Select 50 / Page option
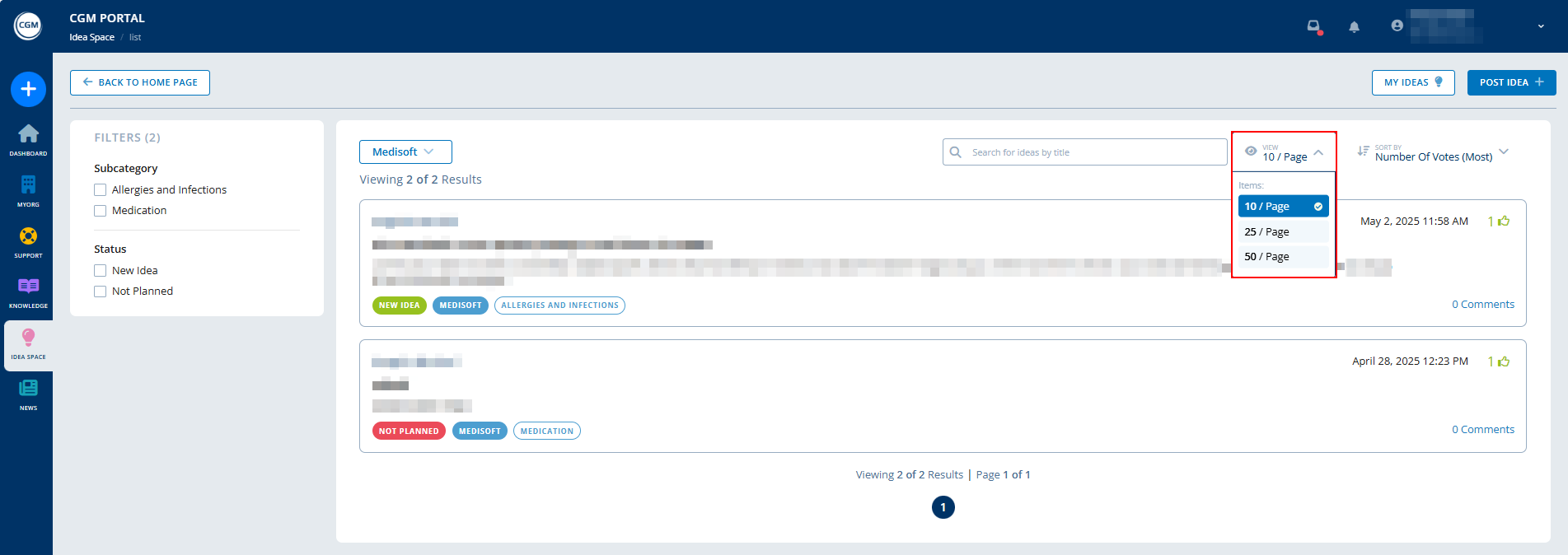Viewport: 1568px width, 555px height. tap(1283, 257)
